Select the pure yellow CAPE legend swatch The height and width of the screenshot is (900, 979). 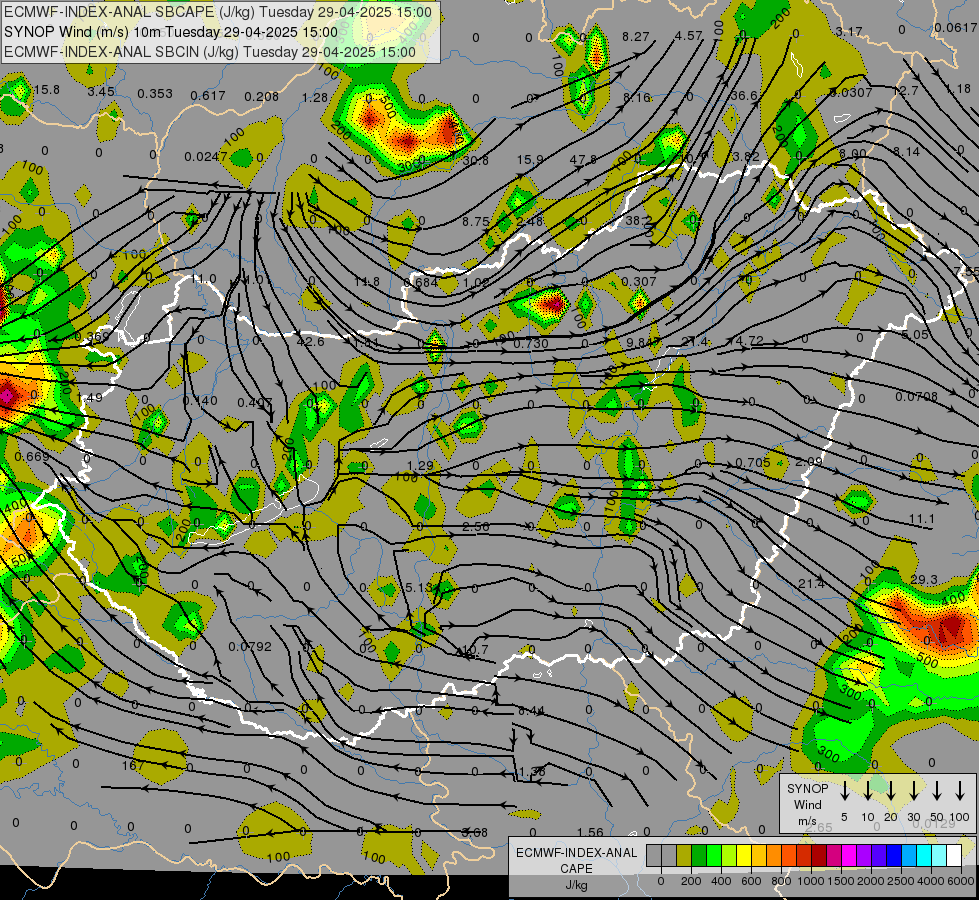tap(744, 856)
